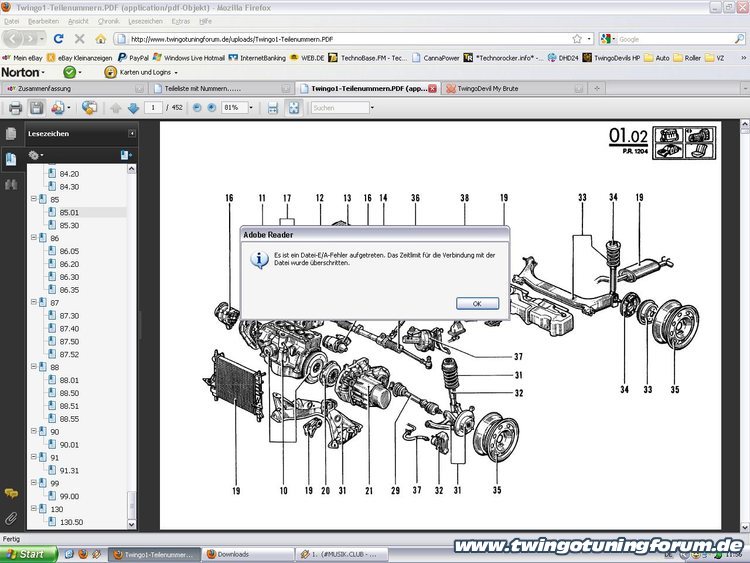The height and width of the screenshot is (563, 750).
Task: Click OK in the Adobe Reader dialog
Action: coord(476,303)
